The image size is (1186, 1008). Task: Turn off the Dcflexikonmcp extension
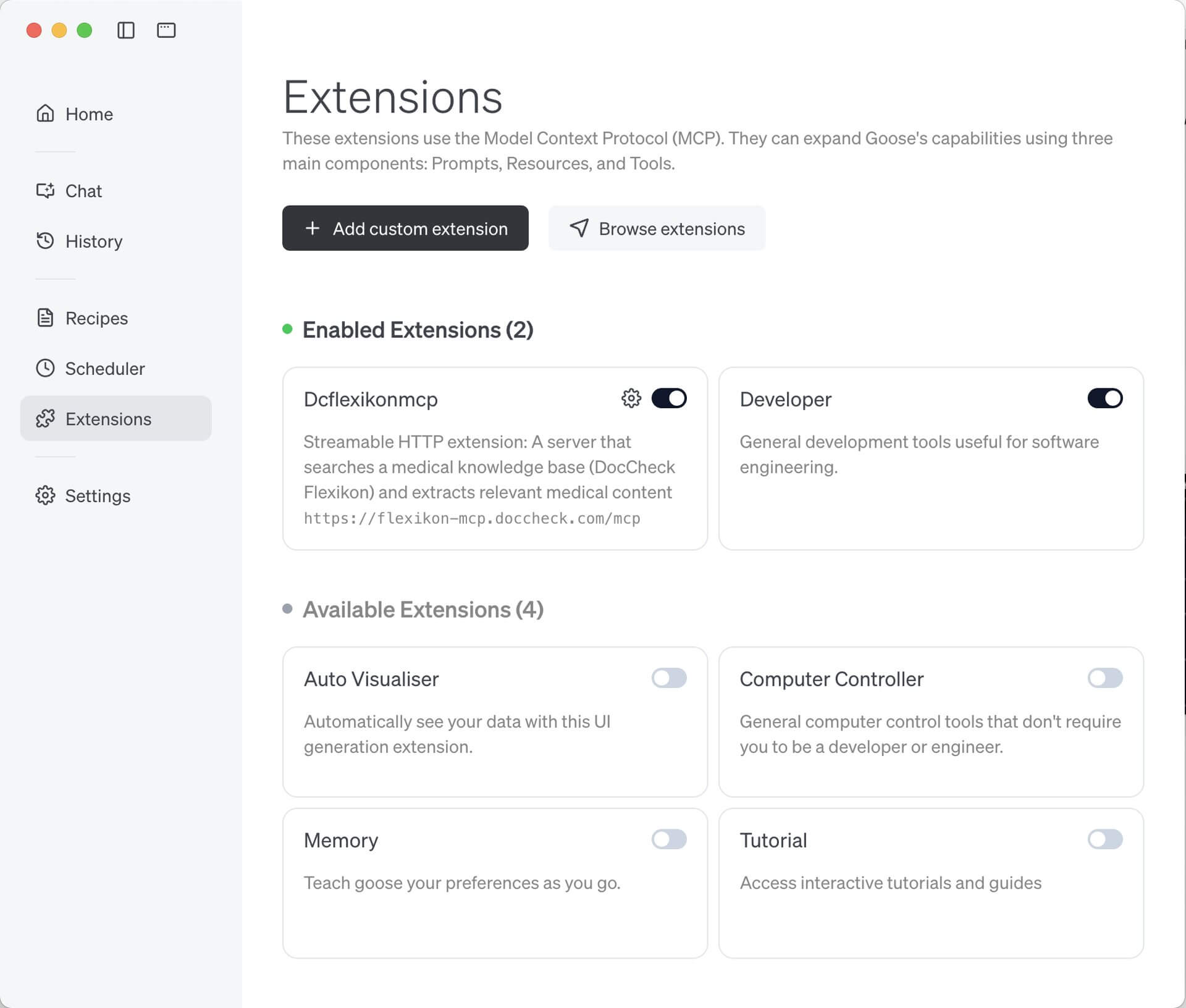(670, 398)
